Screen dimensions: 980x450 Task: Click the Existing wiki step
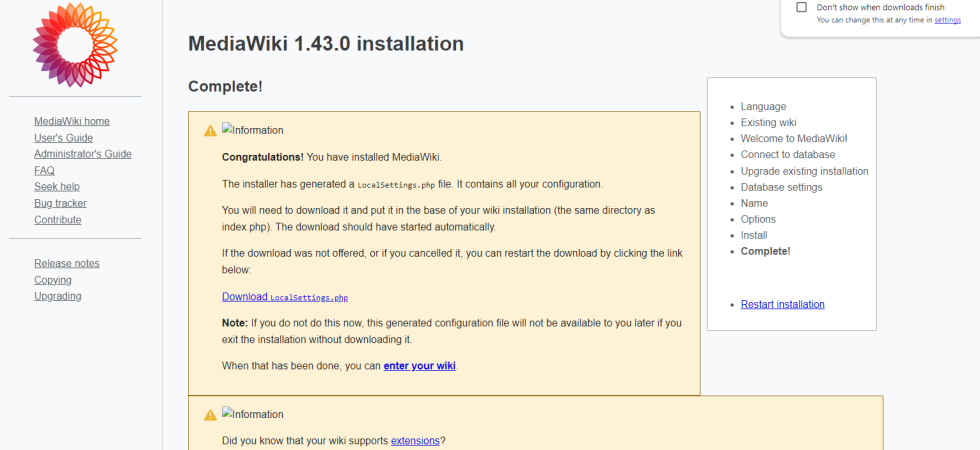click(x=768, y=122)
